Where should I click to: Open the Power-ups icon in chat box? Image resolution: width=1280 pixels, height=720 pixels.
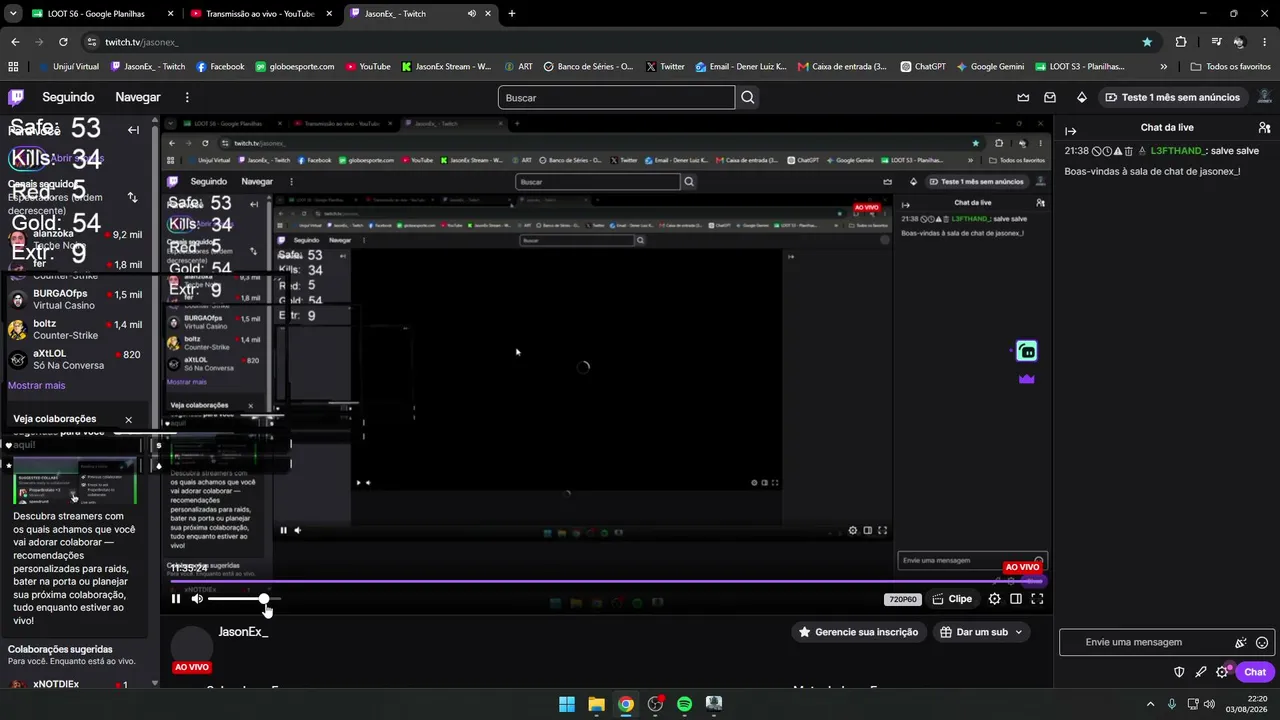(1241, 643)
